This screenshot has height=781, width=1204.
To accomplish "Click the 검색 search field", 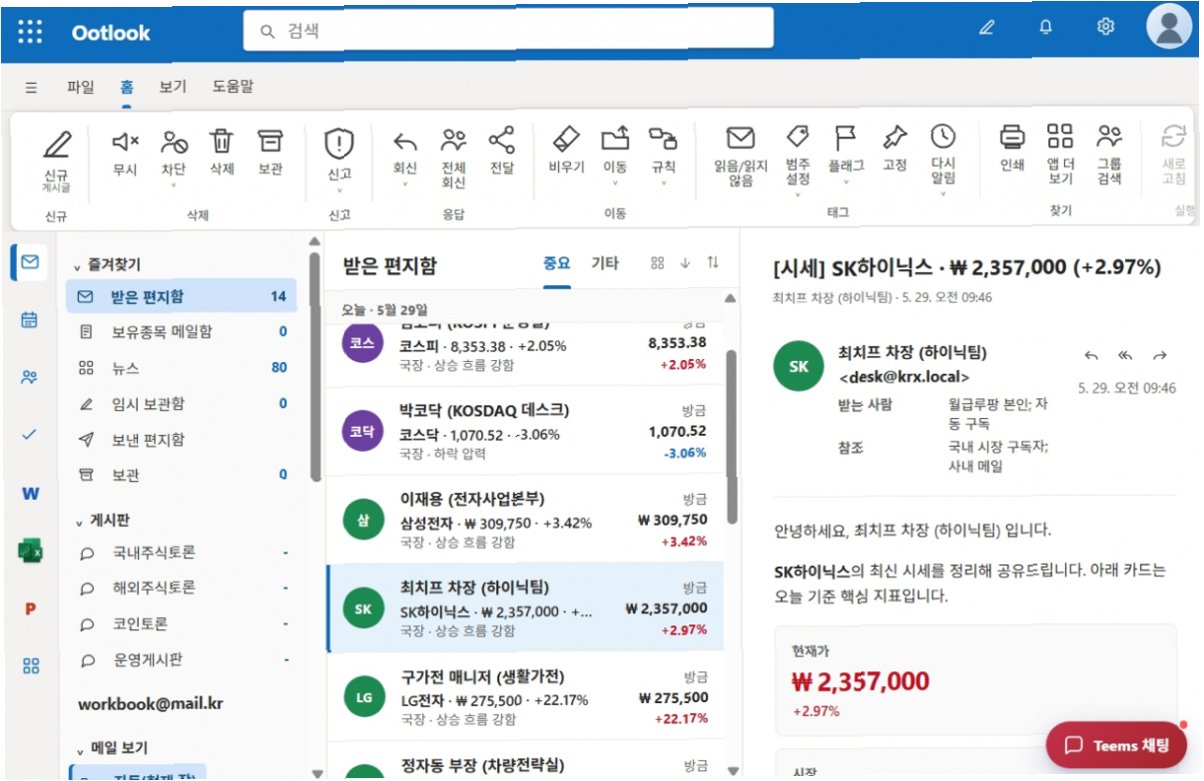I will [x=508, y=30].
